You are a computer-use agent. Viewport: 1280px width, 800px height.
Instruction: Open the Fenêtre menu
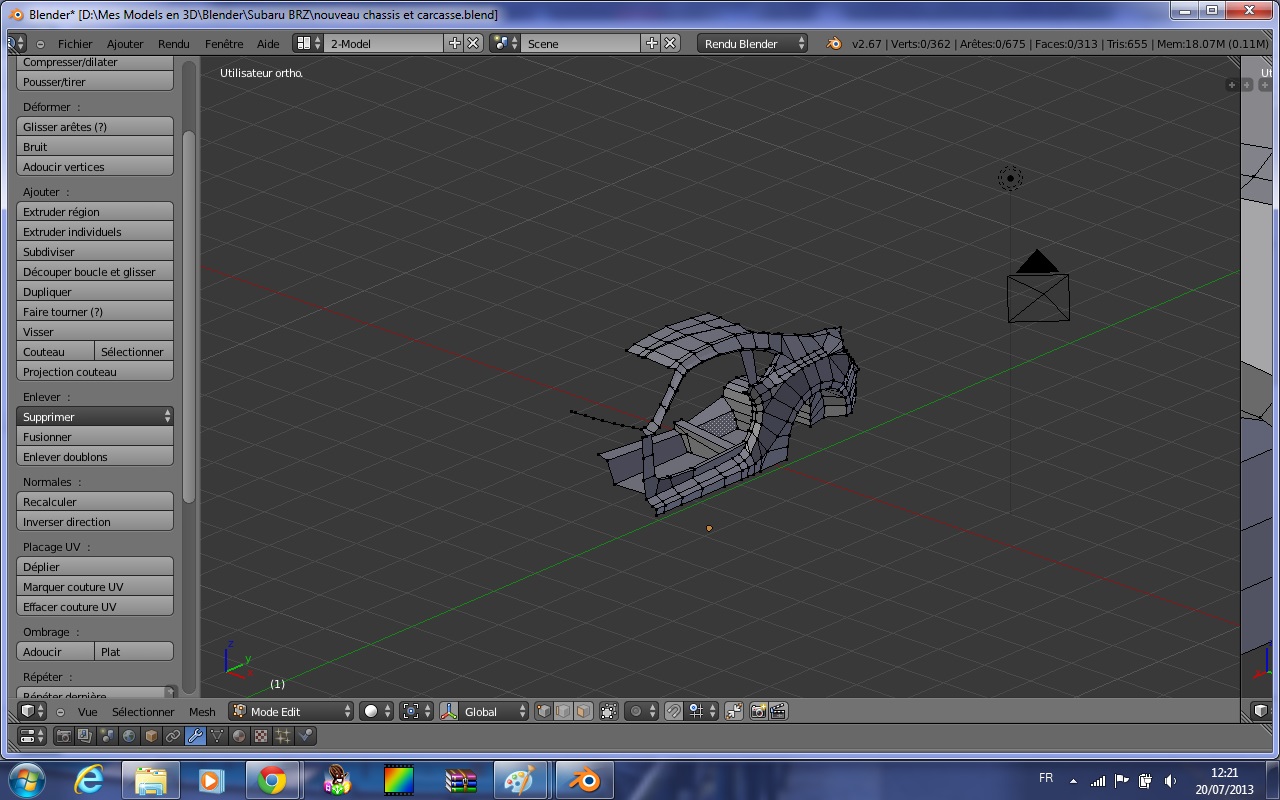pyautogui.click(x=224, y=44)
